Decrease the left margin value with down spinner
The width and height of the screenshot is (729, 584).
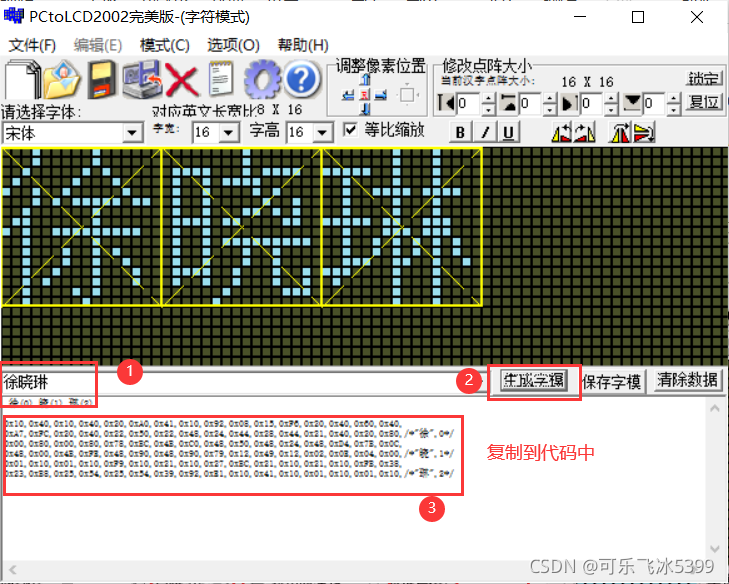488,109
